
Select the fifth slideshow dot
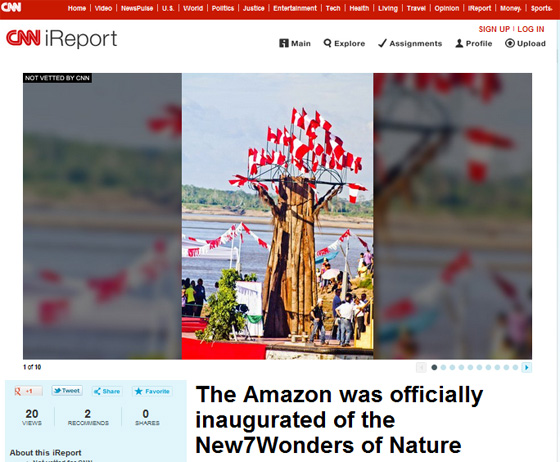470,367
